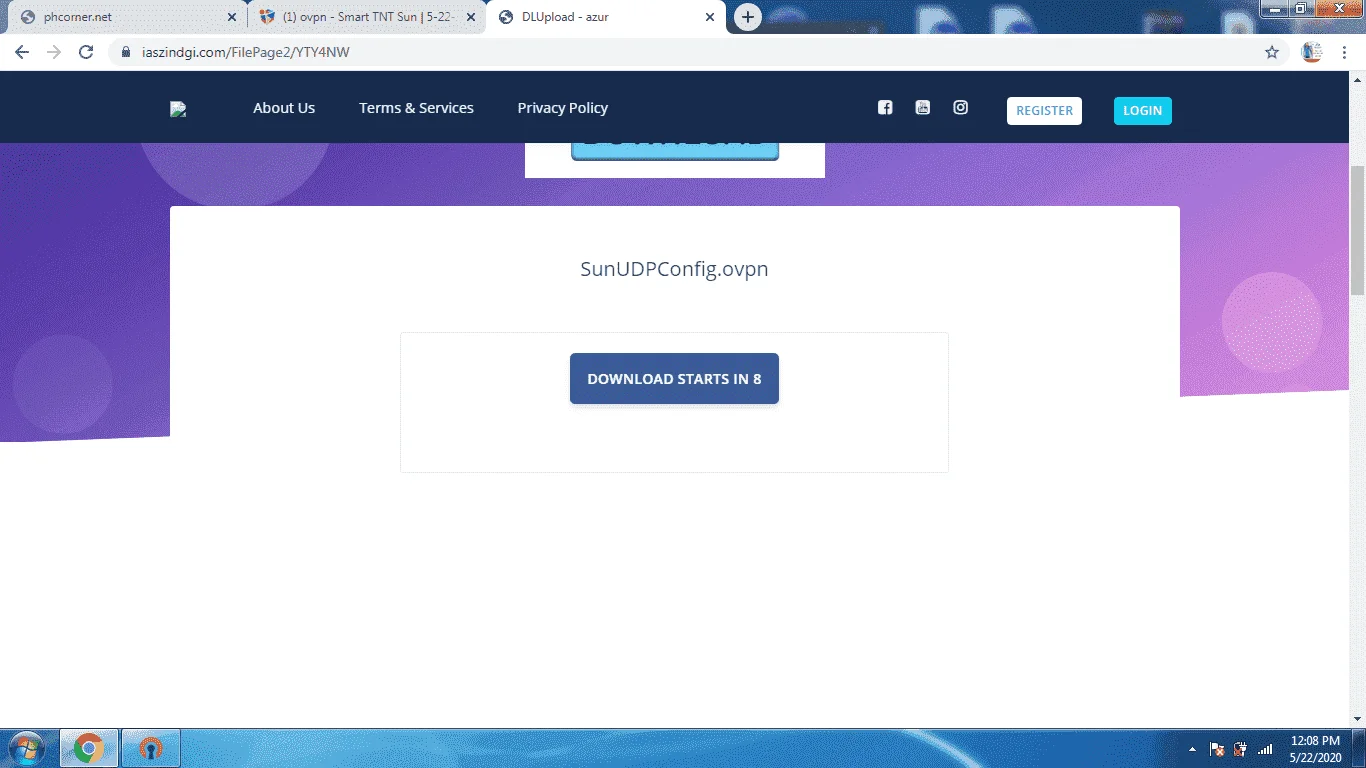Visit the site's Instagram page icon

(961, 108)
